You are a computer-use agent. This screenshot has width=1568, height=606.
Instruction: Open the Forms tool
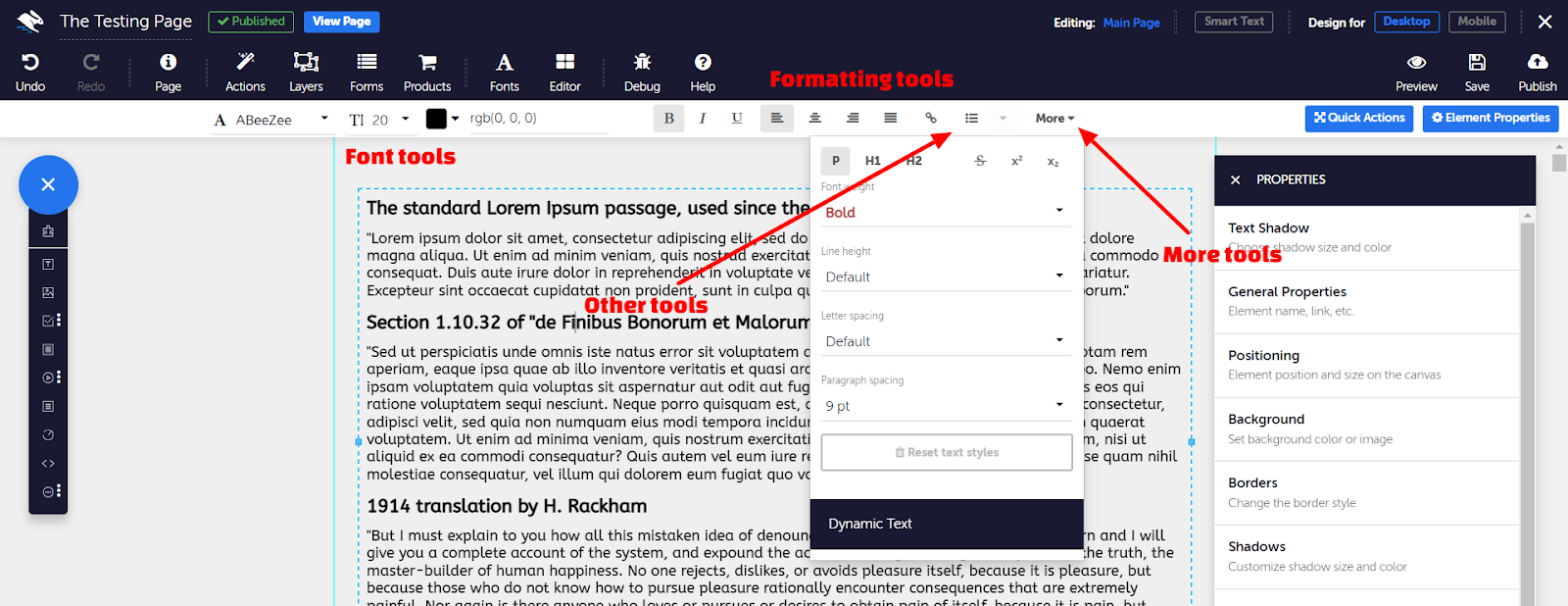pos(367,63)
